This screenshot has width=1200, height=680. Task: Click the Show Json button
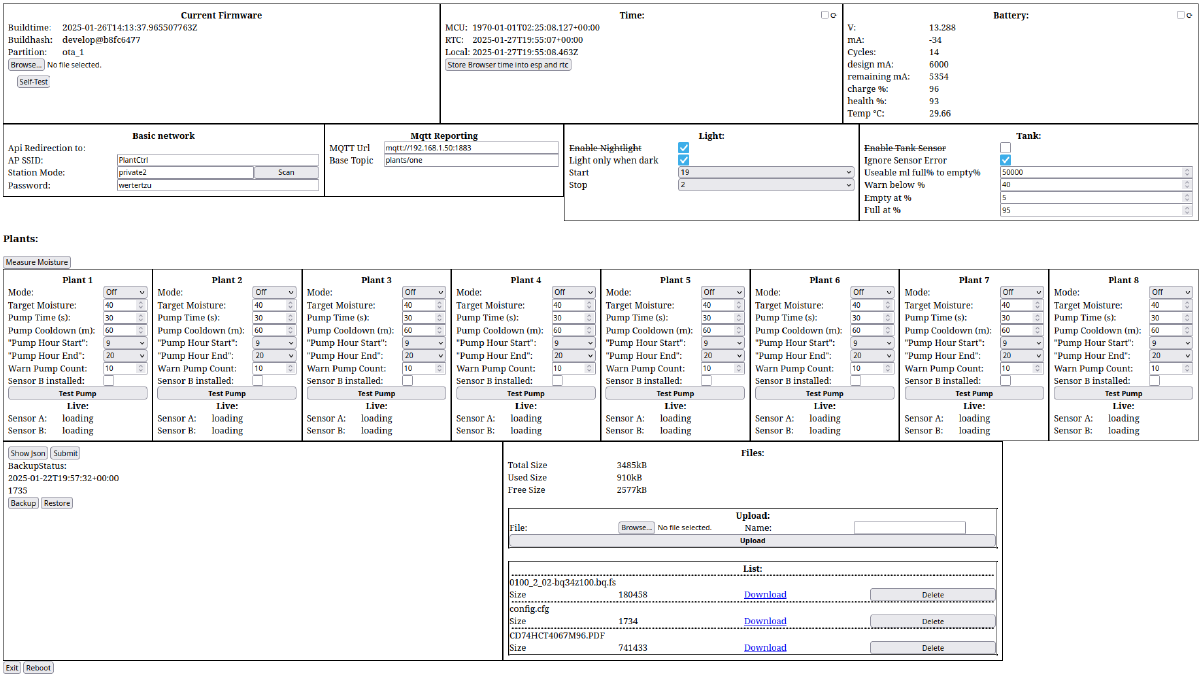click(x=27, y=453)
